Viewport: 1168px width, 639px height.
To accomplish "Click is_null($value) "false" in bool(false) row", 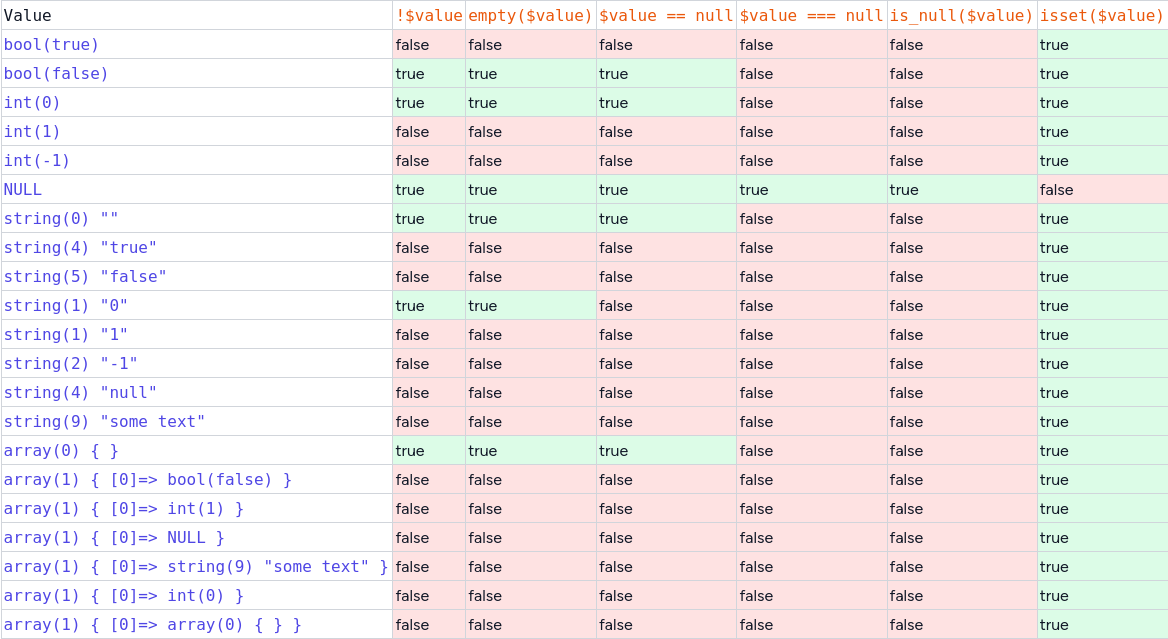I will point(962,74).
